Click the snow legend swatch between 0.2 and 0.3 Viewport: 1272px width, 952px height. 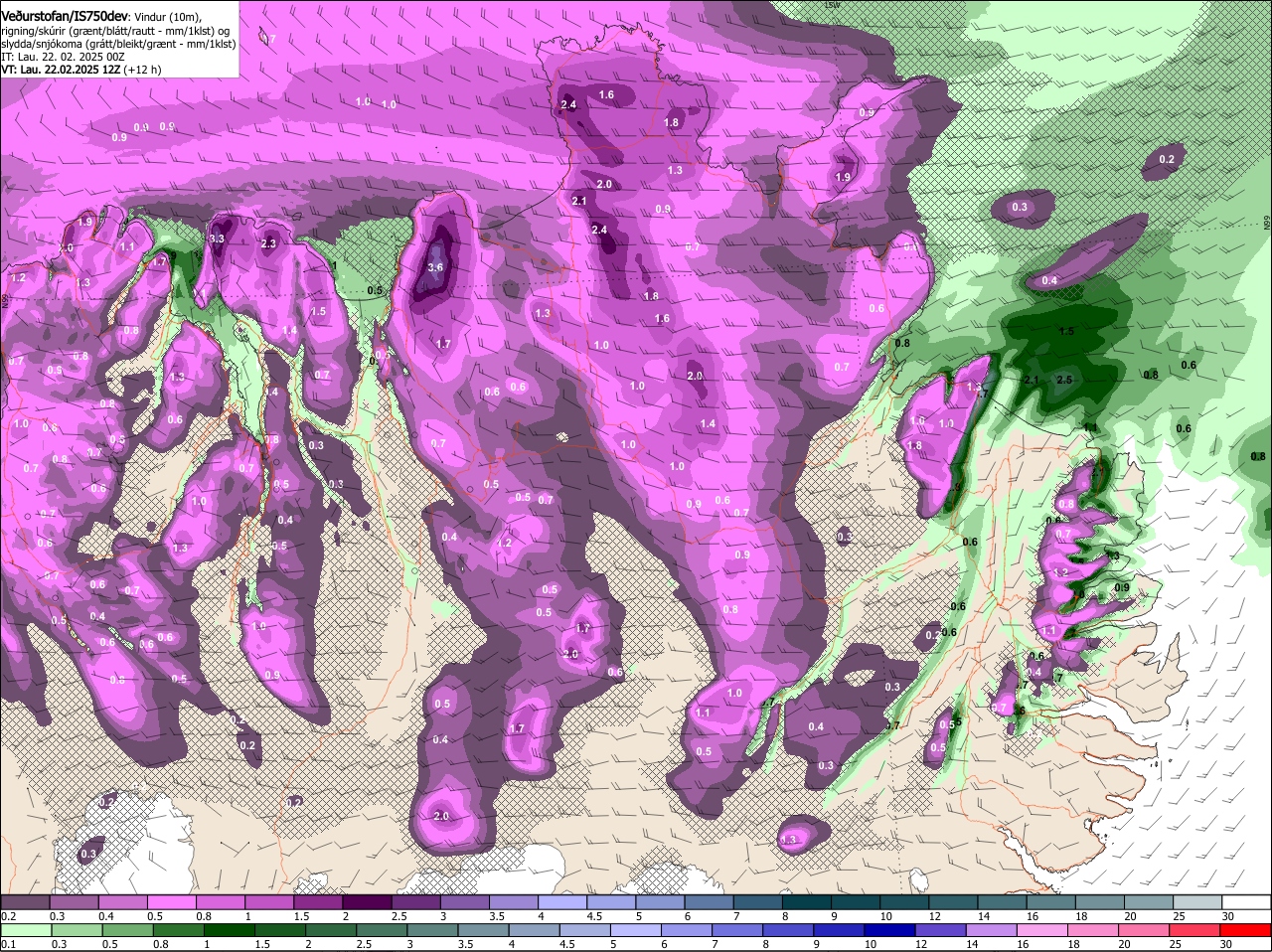coord(25,901)
